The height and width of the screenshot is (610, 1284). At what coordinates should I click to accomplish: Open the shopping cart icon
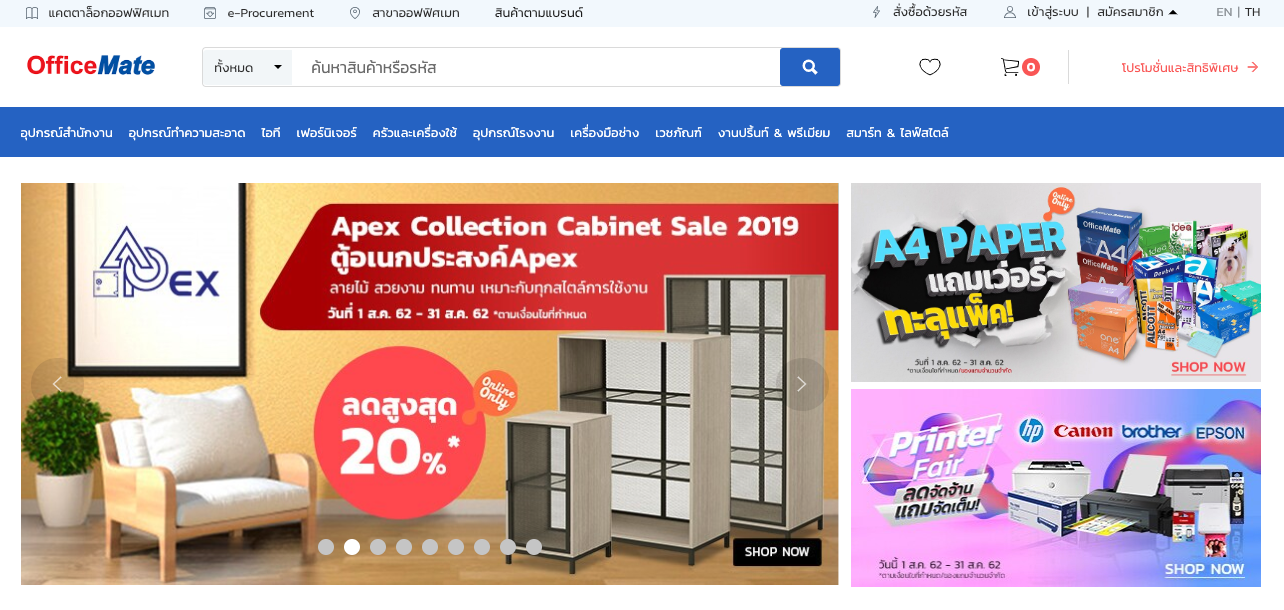point(1010,67)
